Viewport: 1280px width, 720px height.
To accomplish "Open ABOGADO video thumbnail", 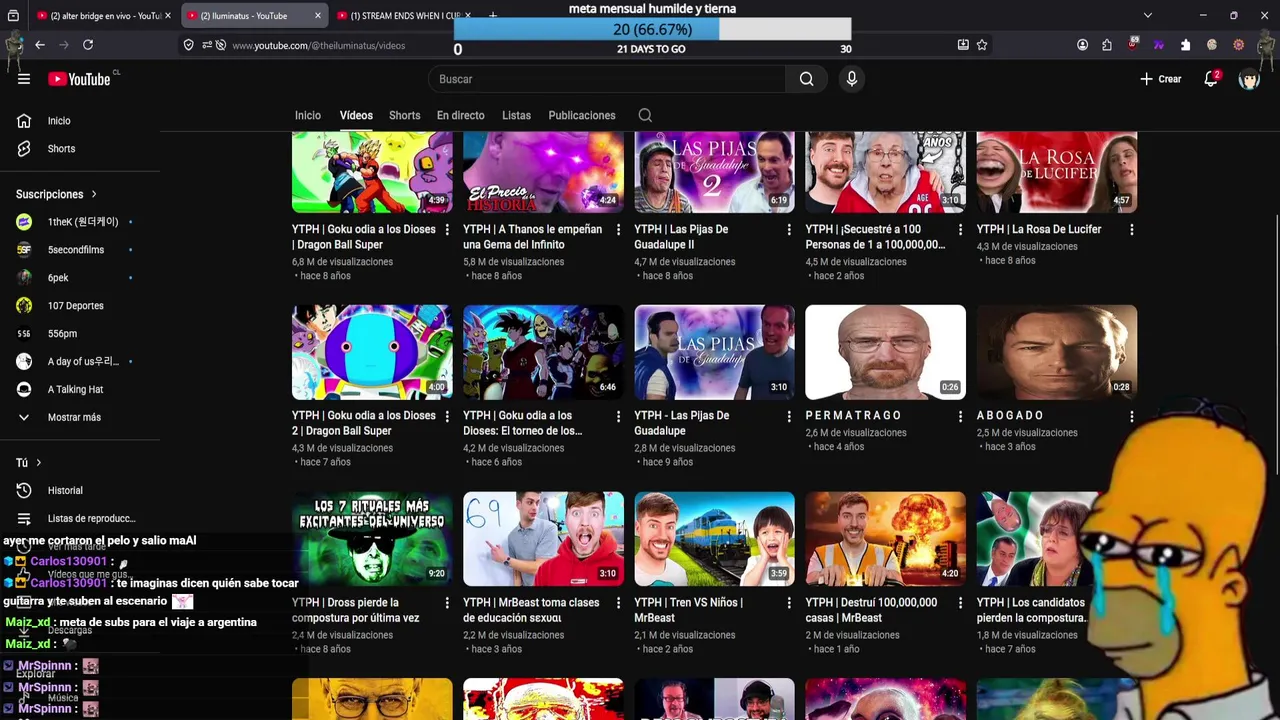I will [x=1056, y=352].
